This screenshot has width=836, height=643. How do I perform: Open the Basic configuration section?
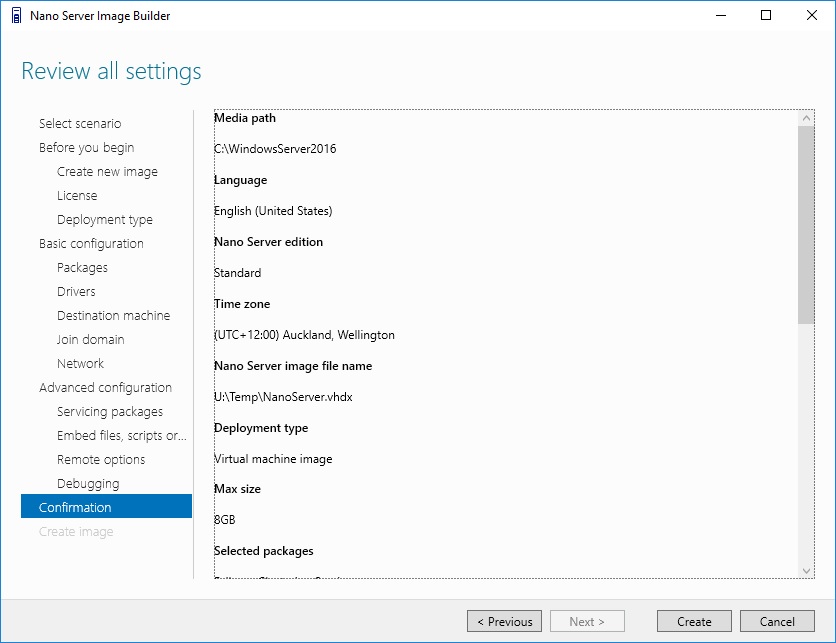click(91, 244)
